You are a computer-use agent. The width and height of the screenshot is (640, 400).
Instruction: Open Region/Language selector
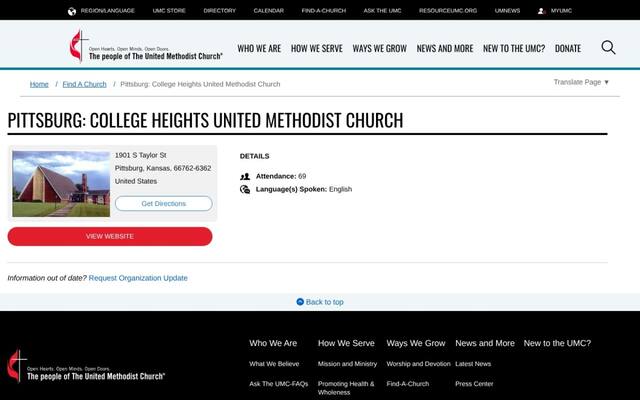point(107,11)
